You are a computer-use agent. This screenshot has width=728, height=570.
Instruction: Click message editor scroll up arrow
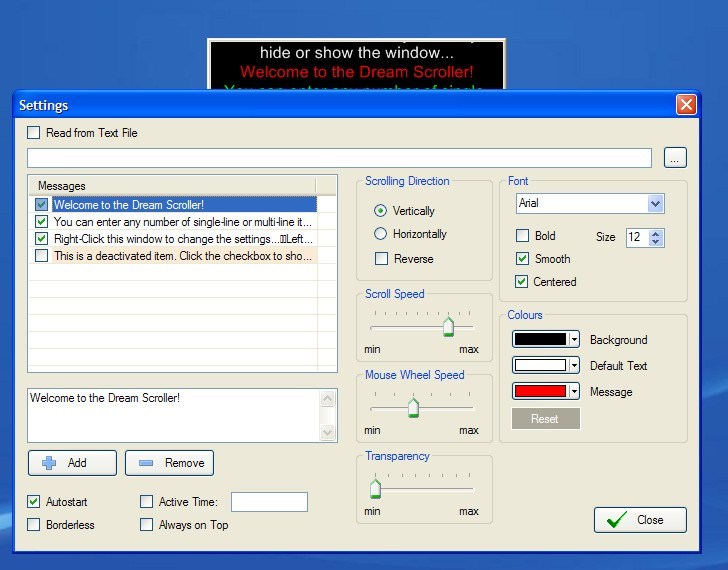click(327, 398)
